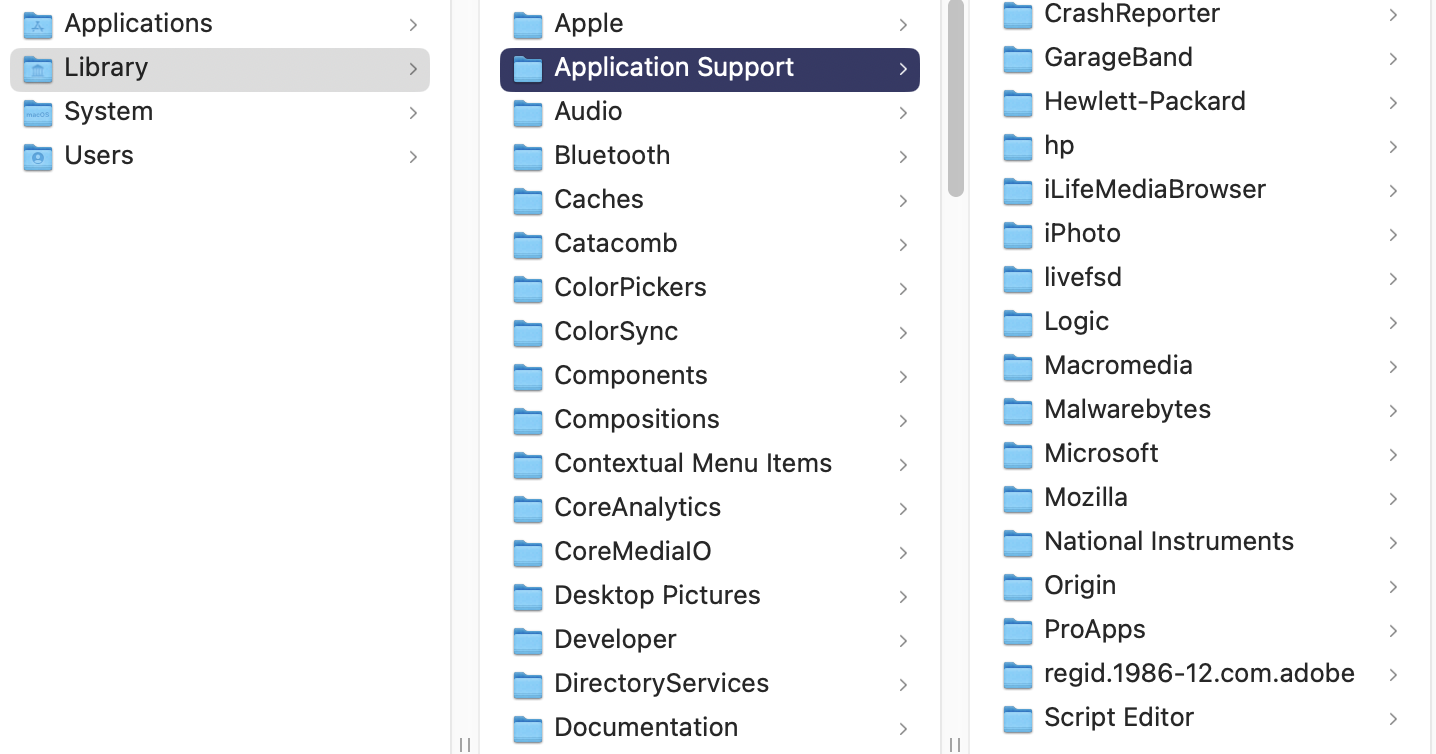Click the Desktop Pictures folder icon

(x=527, y=596)
